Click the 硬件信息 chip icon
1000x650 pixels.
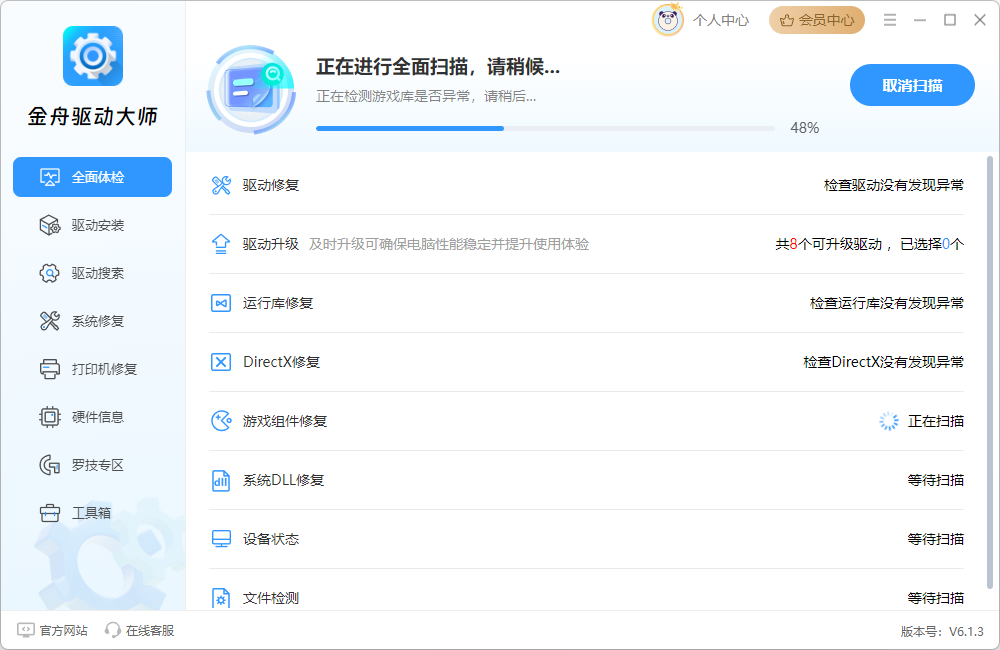50,417
